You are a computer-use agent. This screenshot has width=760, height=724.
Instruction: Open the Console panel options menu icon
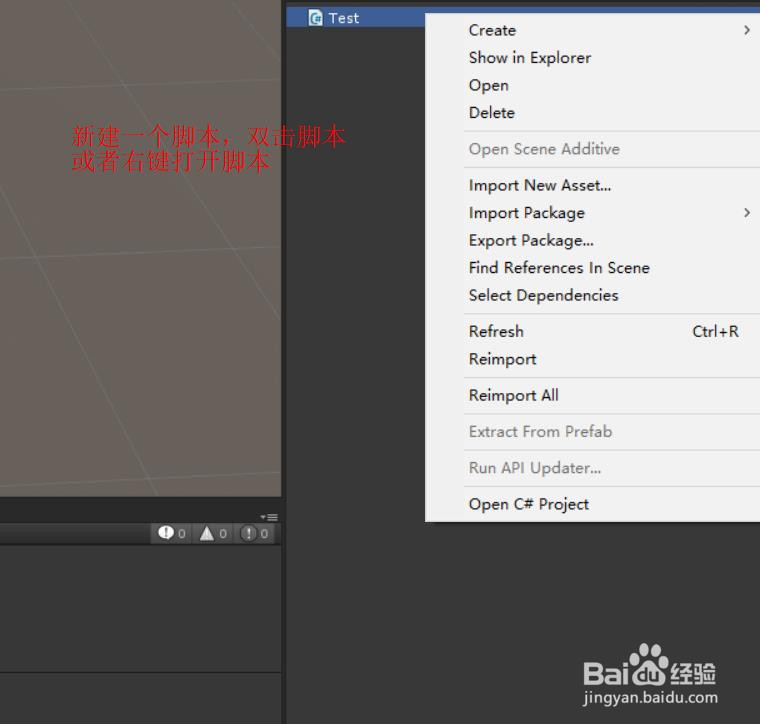tap(269, 517)
